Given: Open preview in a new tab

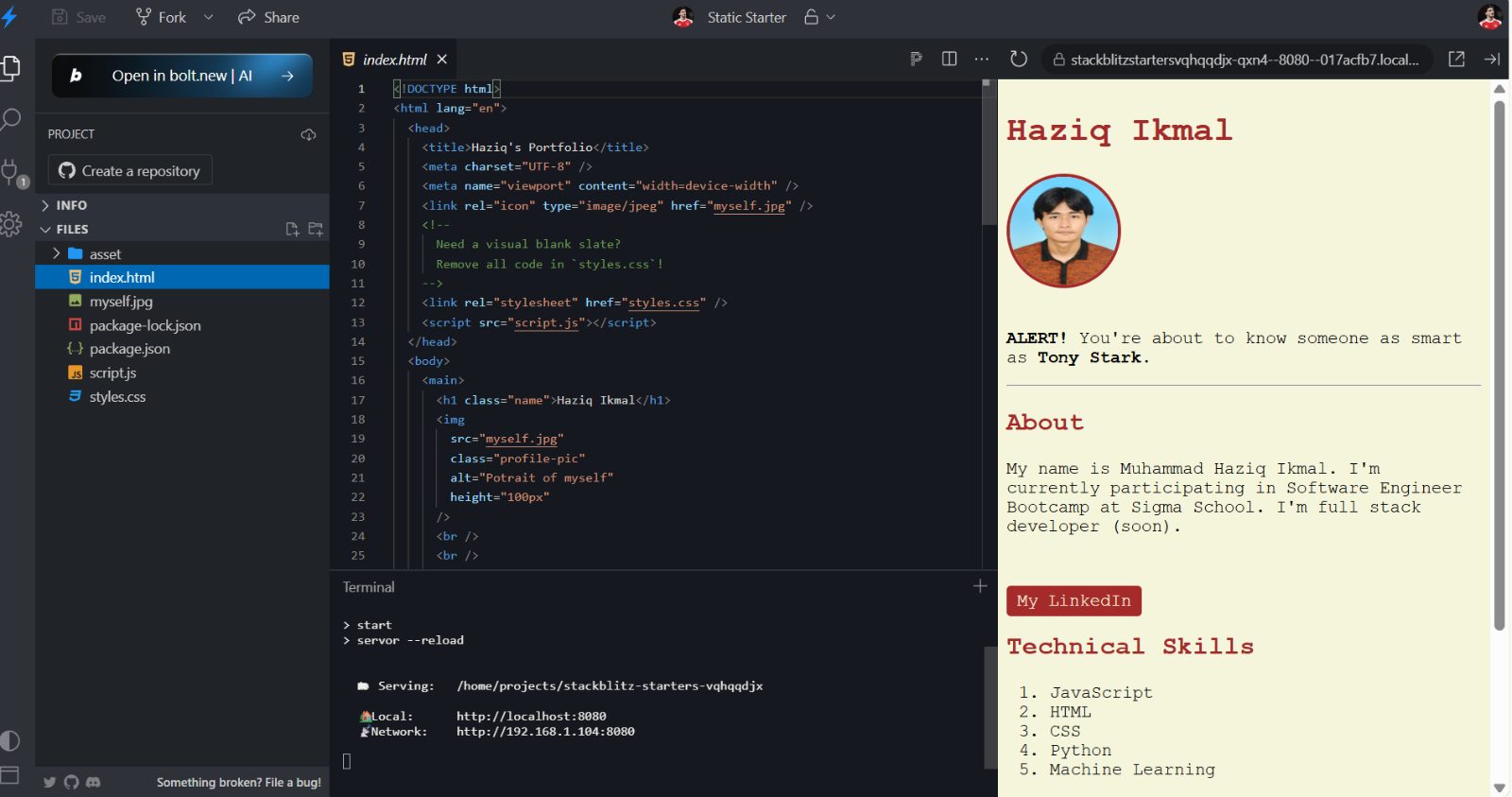Looking at the screenshot, I should tap(1456, 59).
